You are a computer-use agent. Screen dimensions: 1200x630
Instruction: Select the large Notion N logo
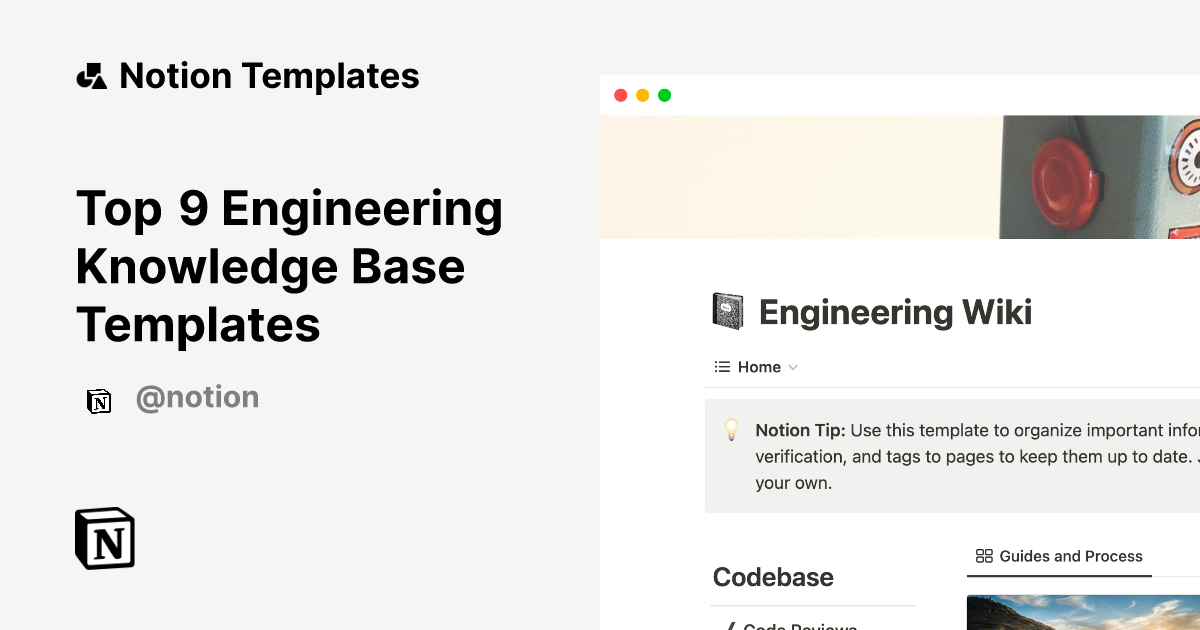click(x=103, y=538)
